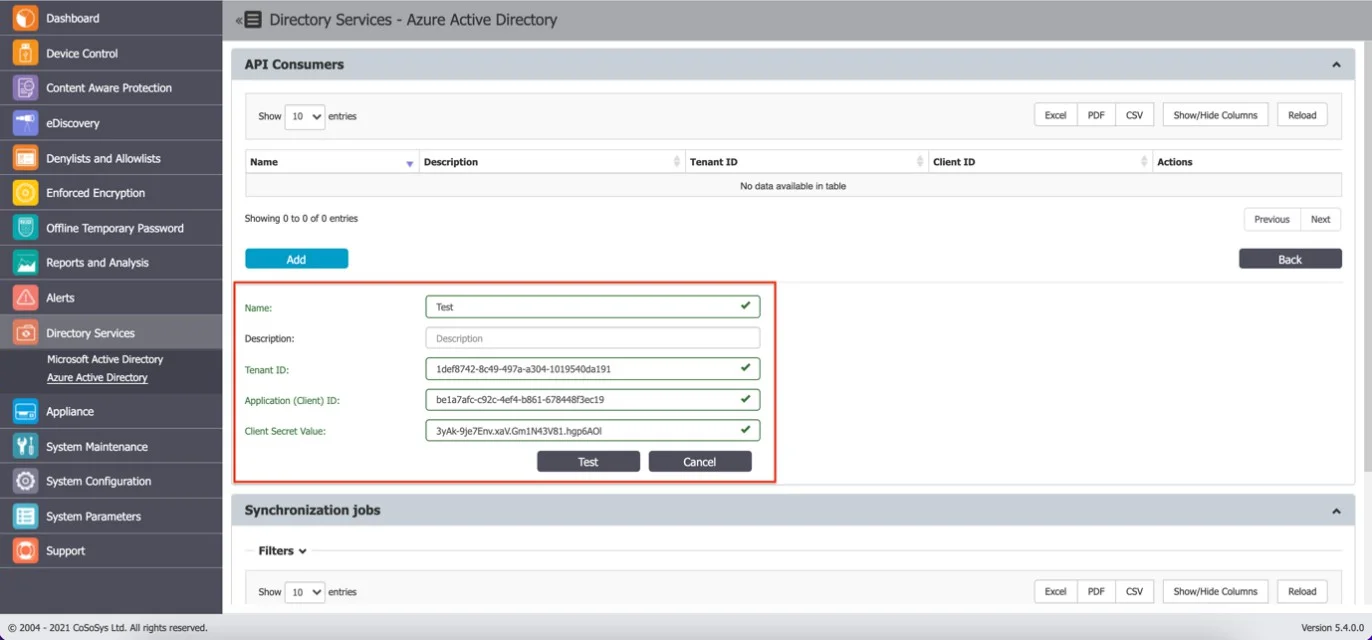
Task: Select Azure Active Directory submenu
Action: 97,378
